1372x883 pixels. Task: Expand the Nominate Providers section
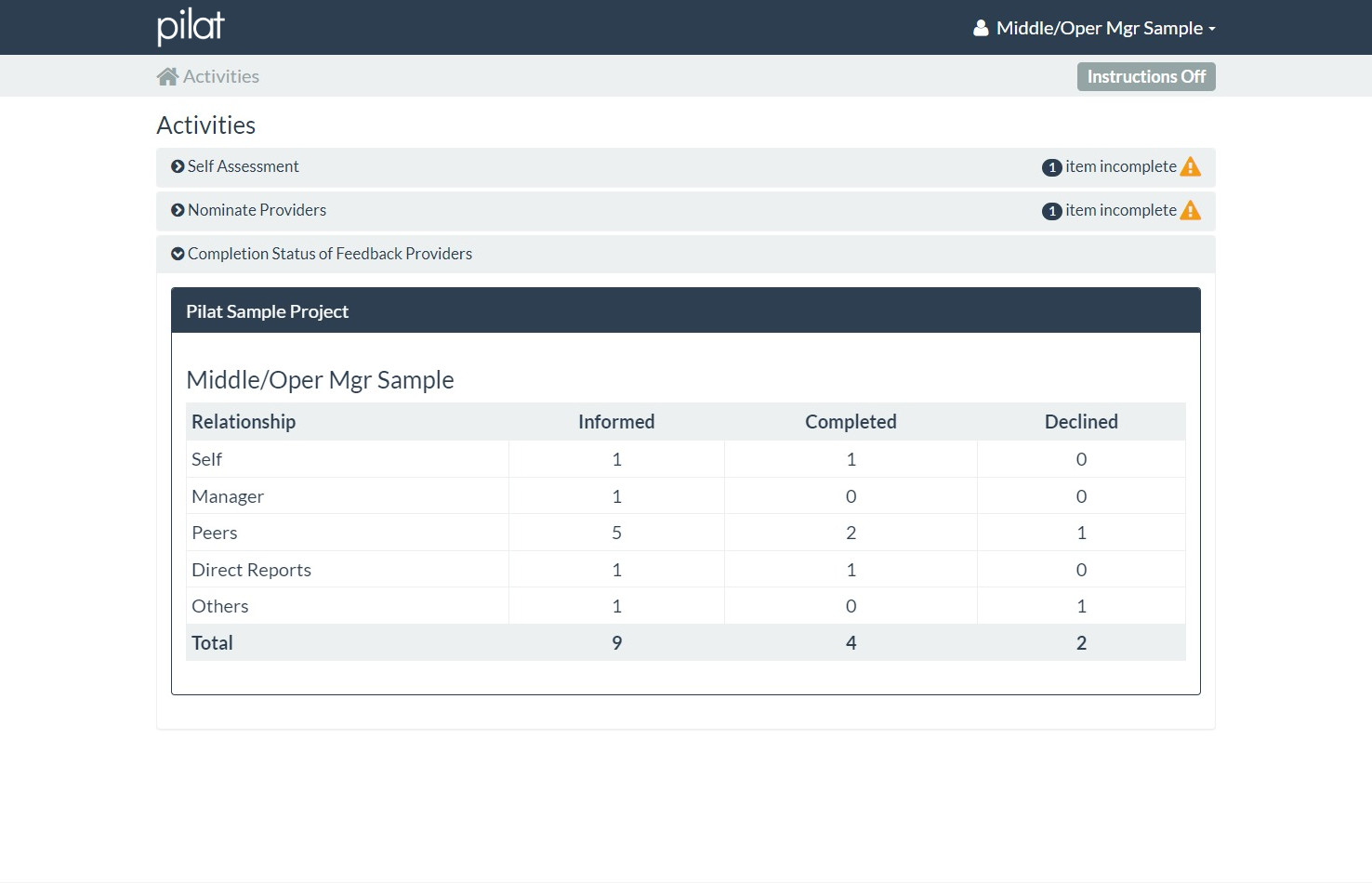[x=257, y=210]
